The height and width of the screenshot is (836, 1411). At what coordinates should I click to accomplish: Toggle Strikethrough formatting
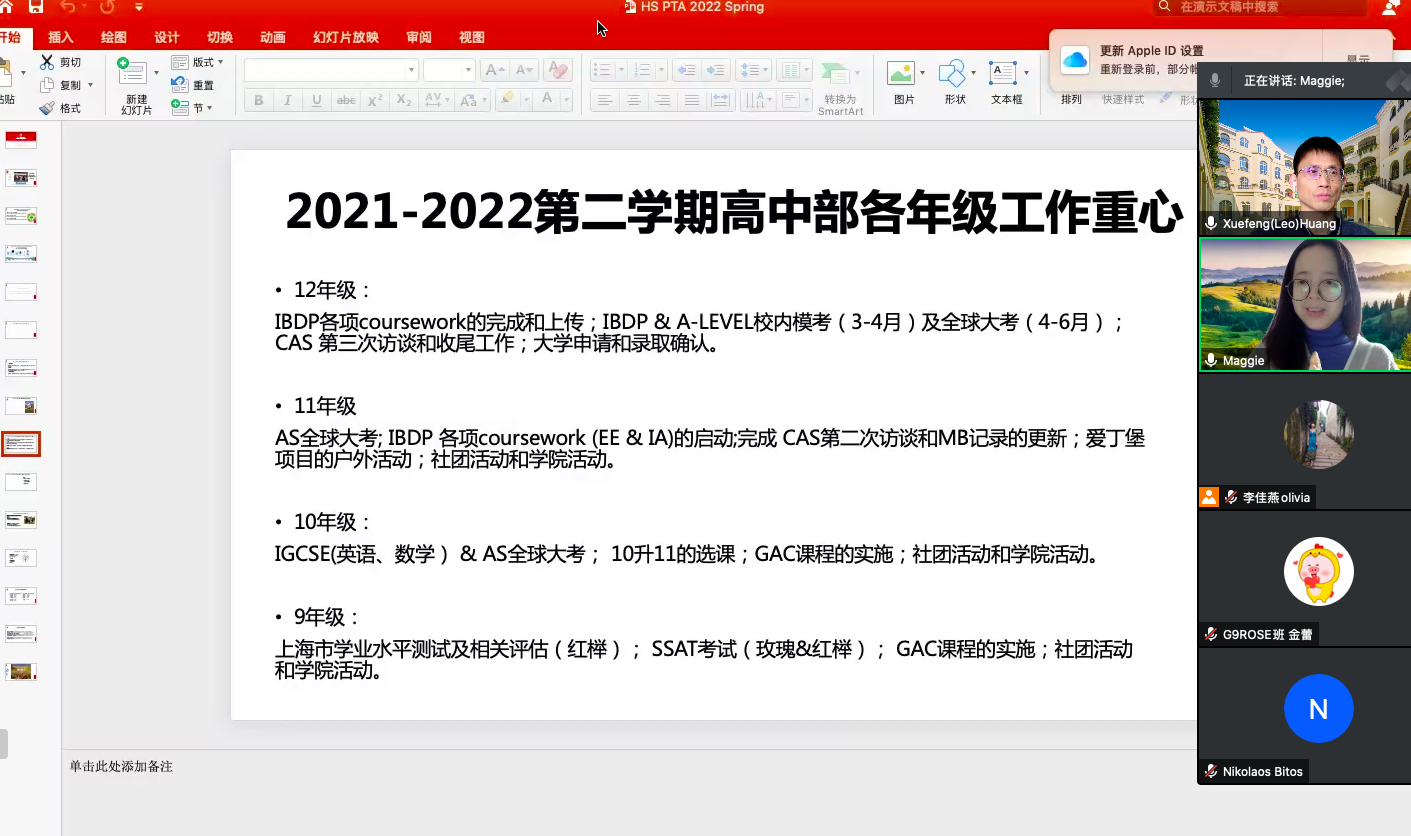coord(346,100)
